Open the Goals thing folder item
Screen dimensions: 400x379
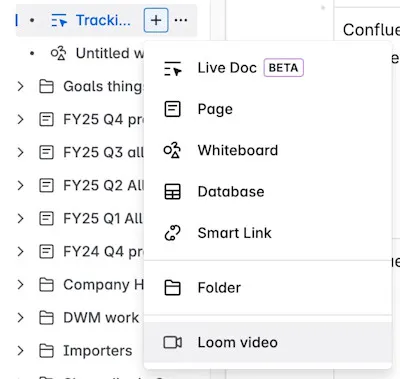pyautogui.click(x=103, y=86)
